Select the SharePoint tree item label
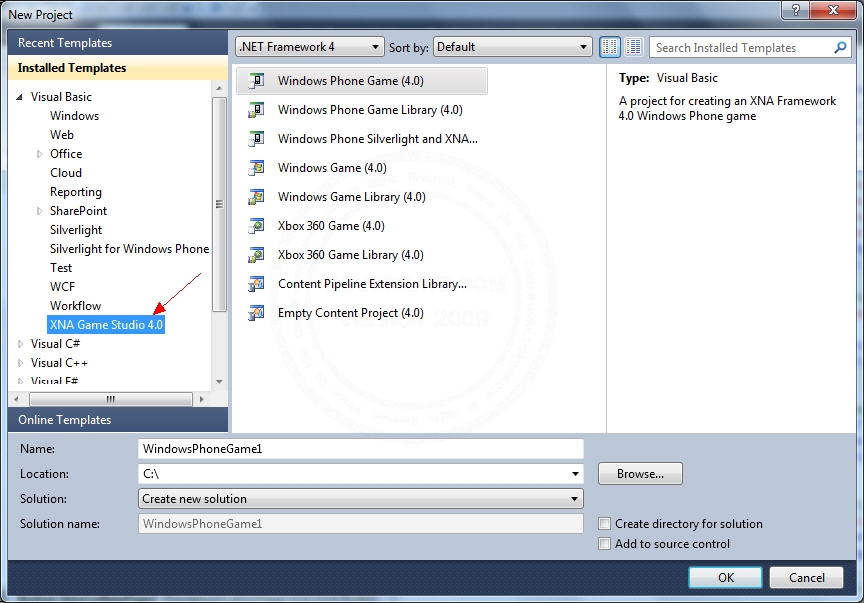 pos(78,211)
